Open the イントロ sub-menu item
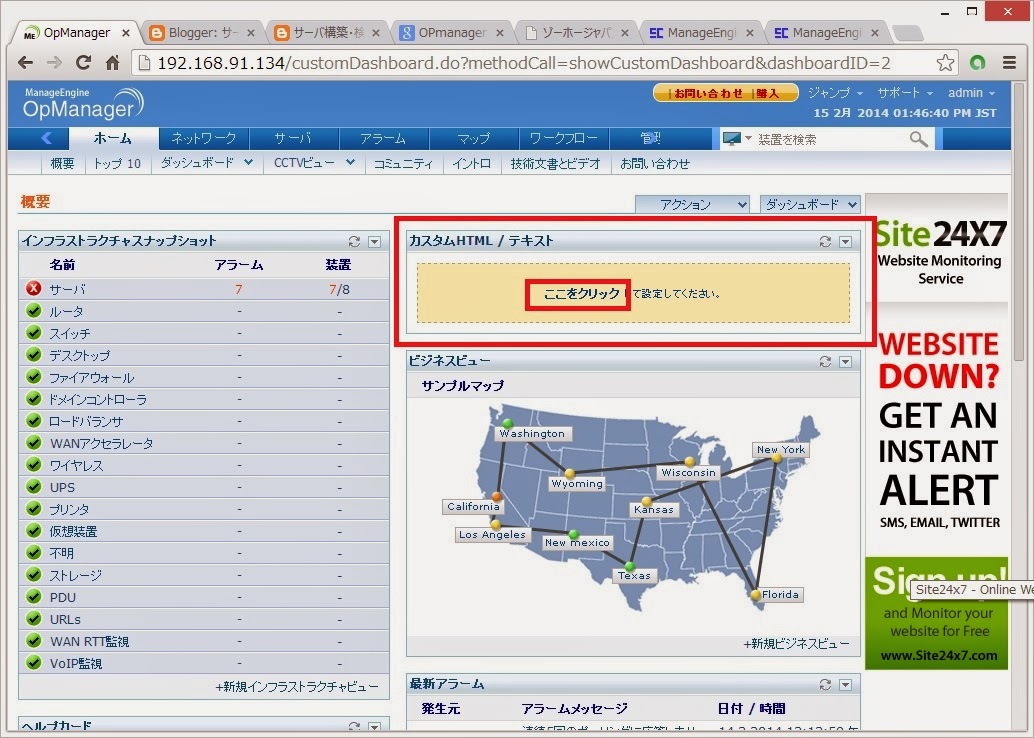This screenshot has width=1034, height=738. 471,164
